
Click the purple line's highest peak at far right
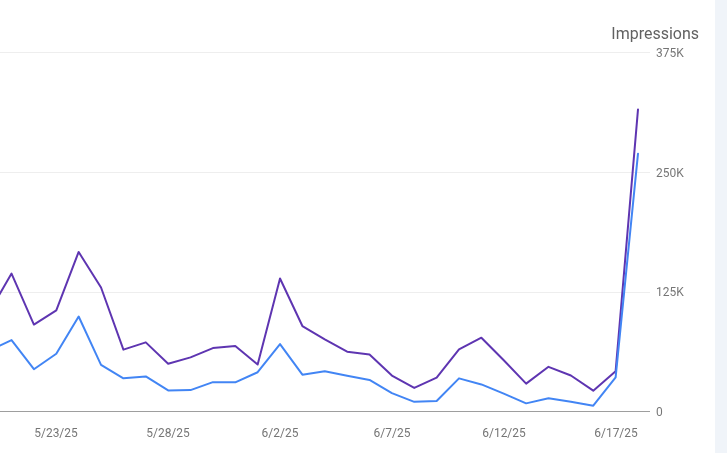638,109
